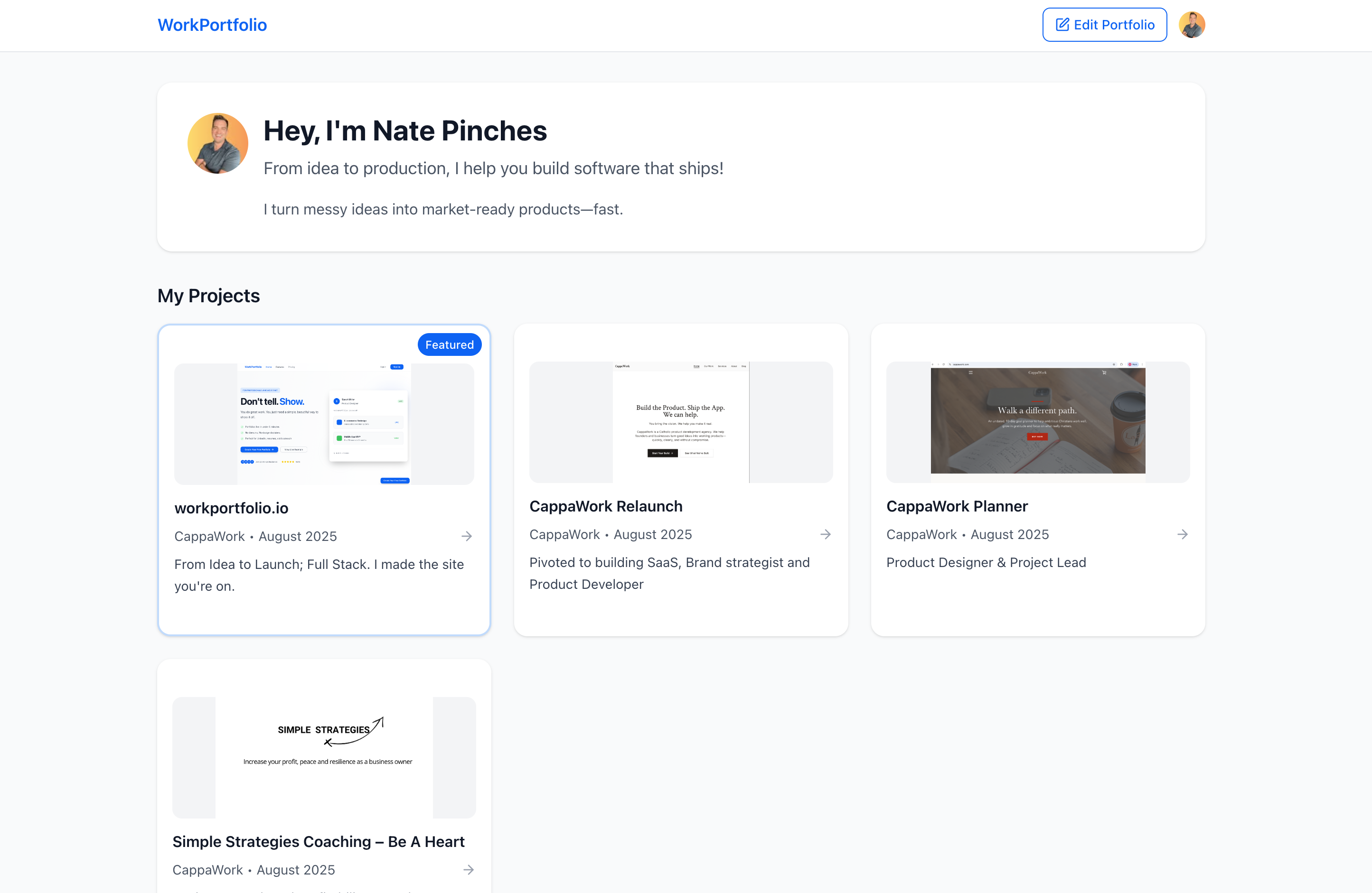This screenshot has height=893, width=1372.
Task: Select the CappaWork Planner project title
Action: coord(957,506)
